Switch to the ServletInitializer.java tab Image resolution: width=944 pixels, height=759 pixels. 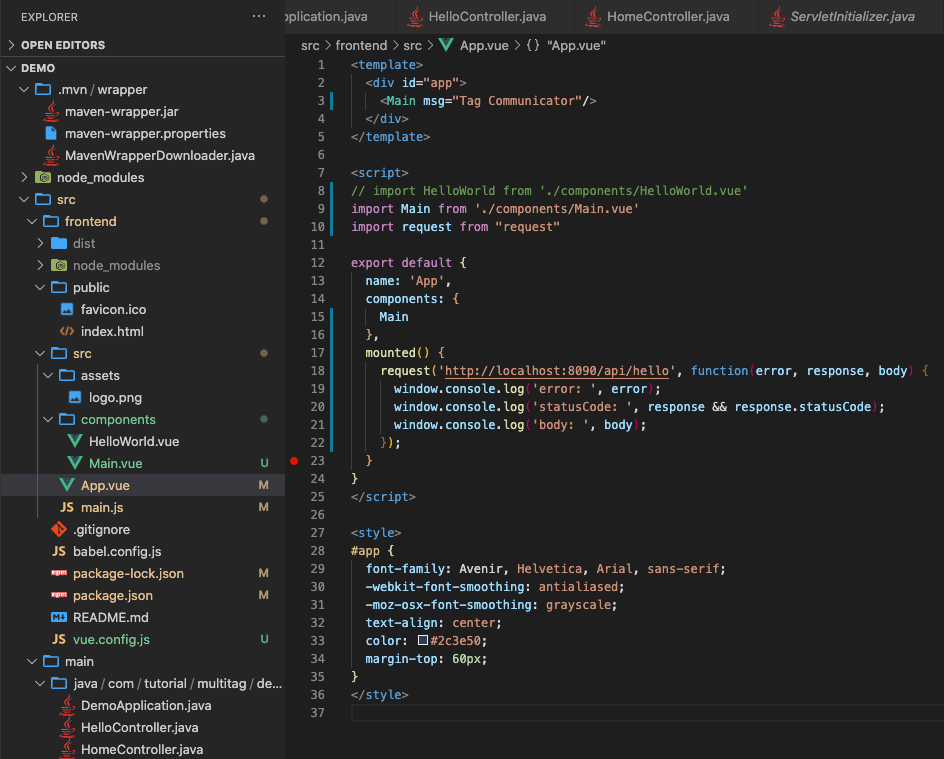pyautogui.click(x=851, y=17)
